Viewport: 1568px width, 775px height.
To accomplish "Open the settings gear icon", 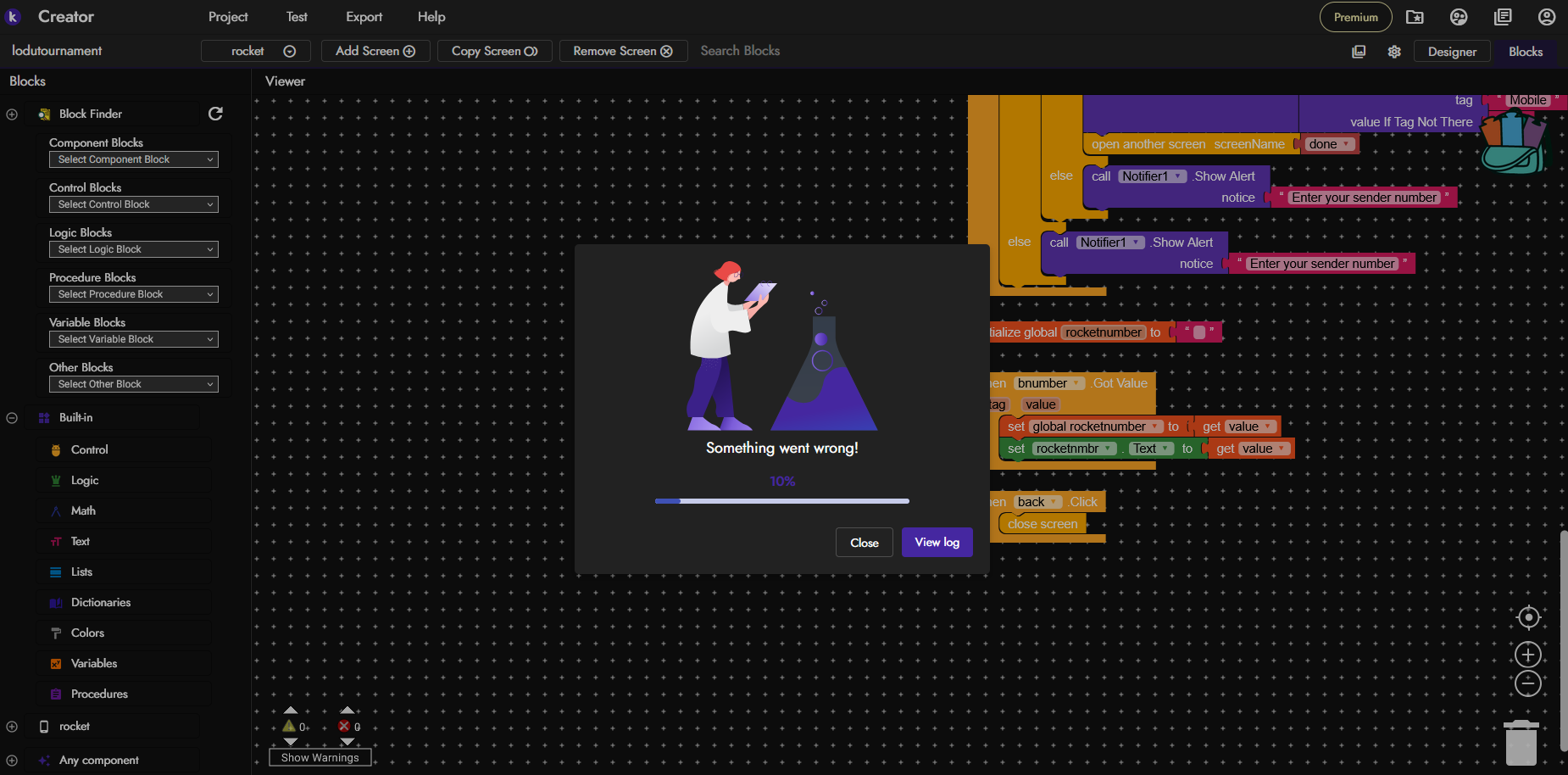I will [x=1394, y=52].
